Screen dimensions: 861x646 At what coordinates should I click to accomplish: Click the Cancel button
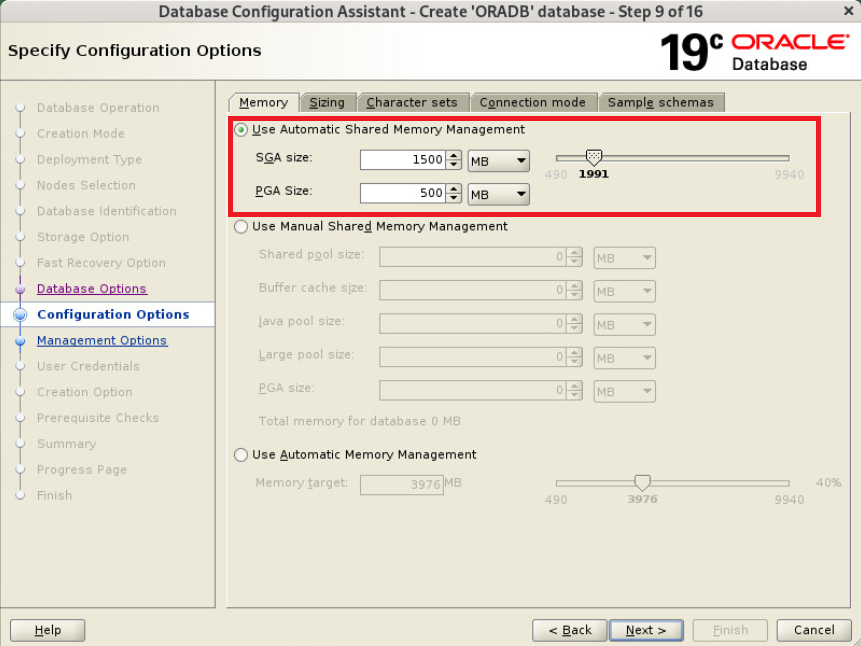(814, 630)
